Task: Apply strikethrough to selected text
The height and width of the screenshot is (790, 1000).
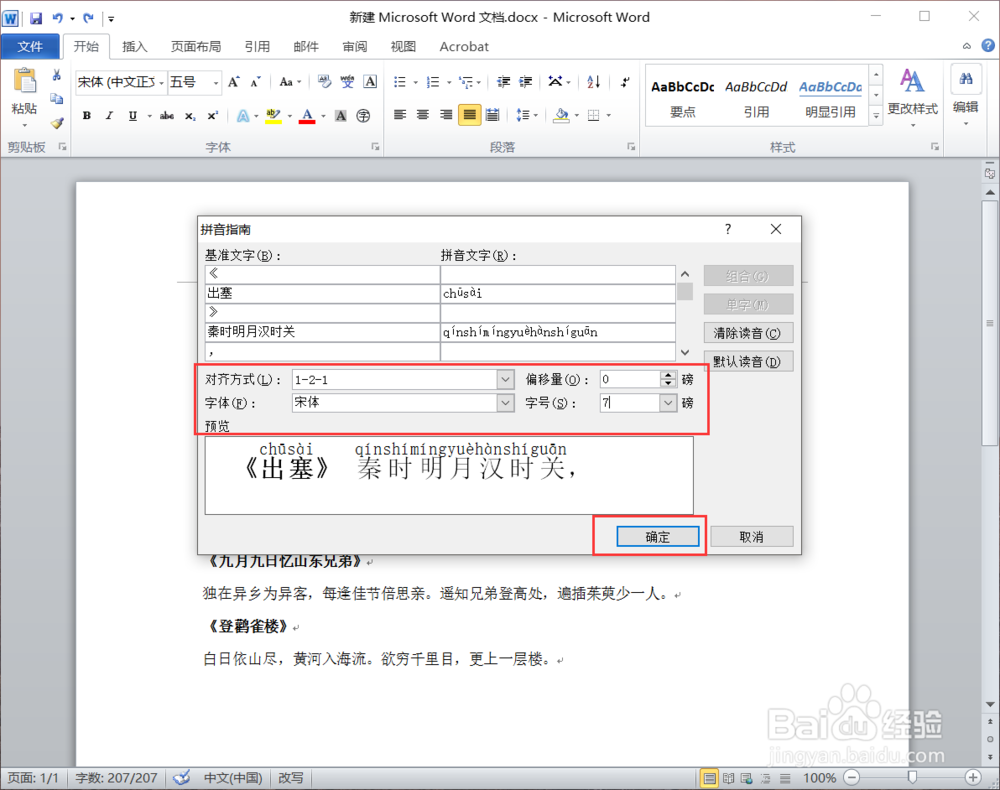Action: [167, 115]
